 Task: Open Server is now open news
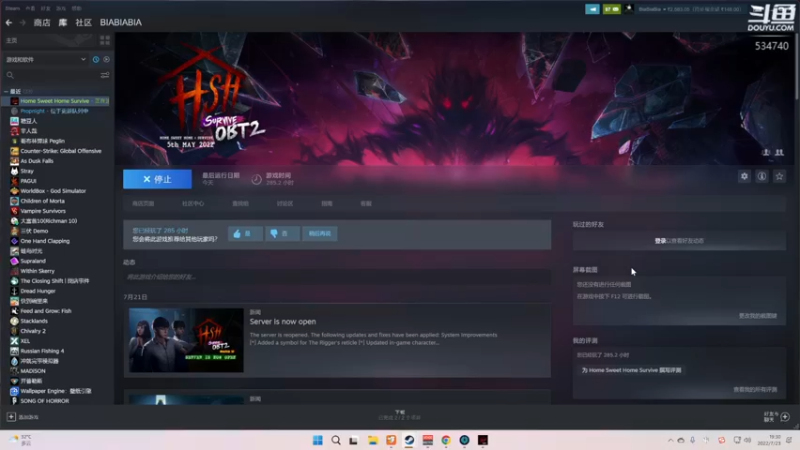pos(283,321)
